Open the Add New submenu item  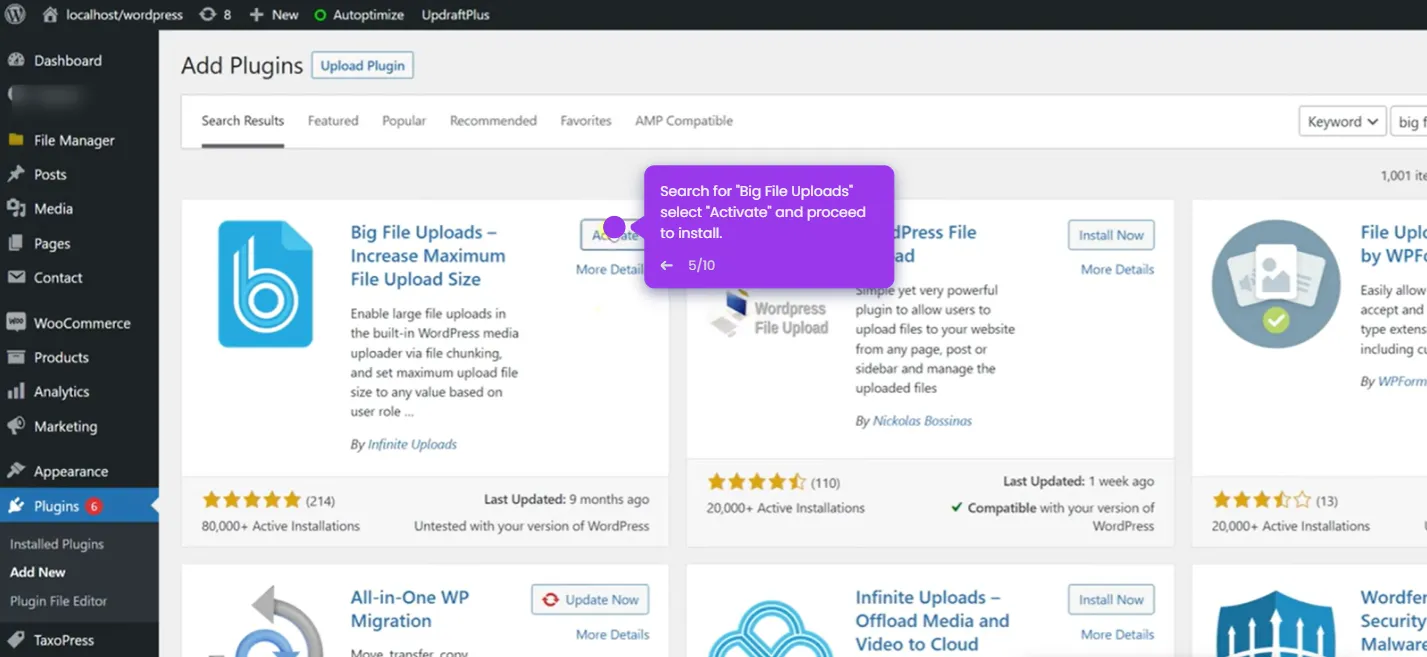38,573
